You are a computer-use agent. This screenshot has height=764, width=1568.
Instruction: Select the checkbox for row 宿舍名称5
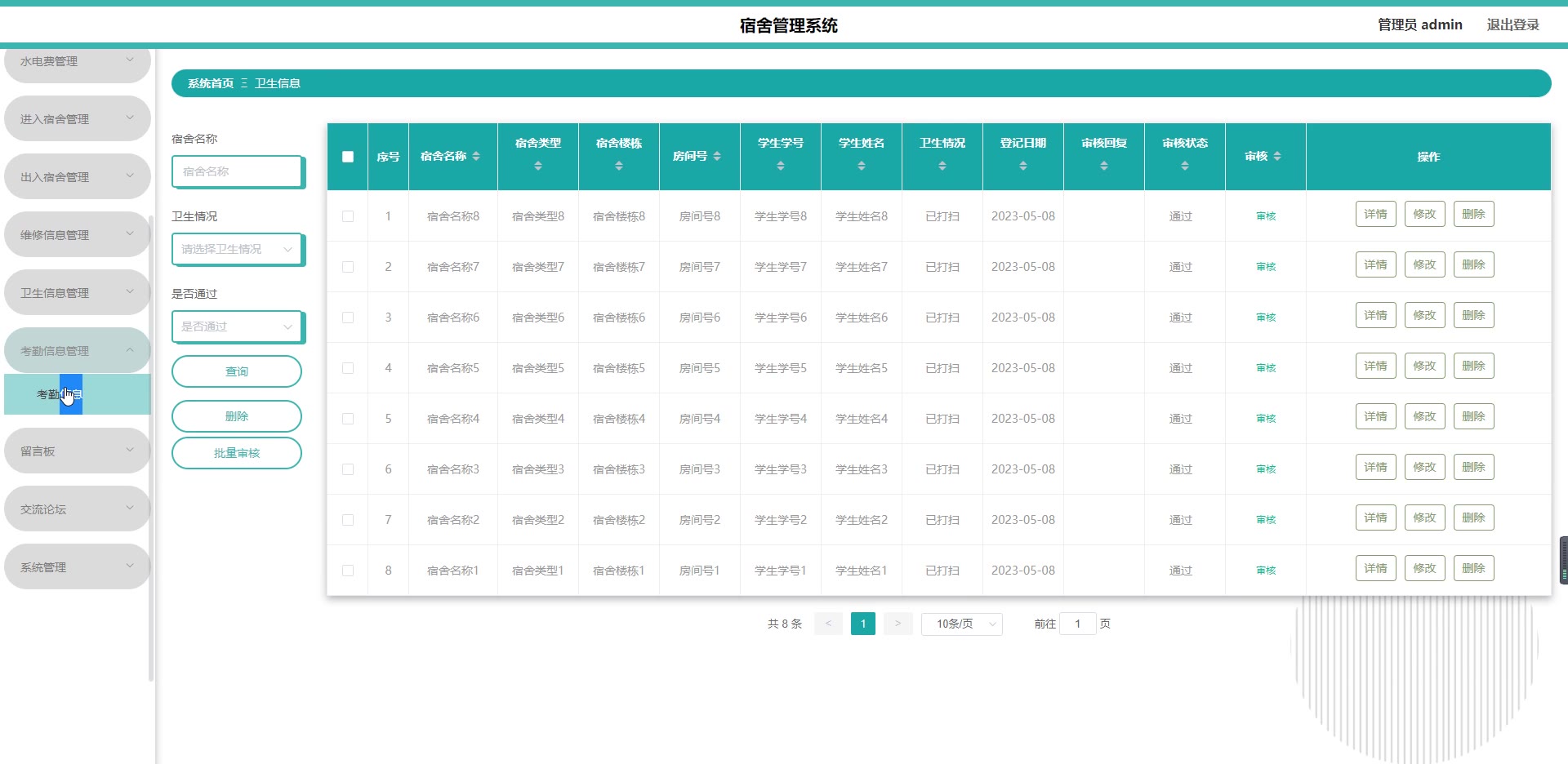click(x=348, y=368)
